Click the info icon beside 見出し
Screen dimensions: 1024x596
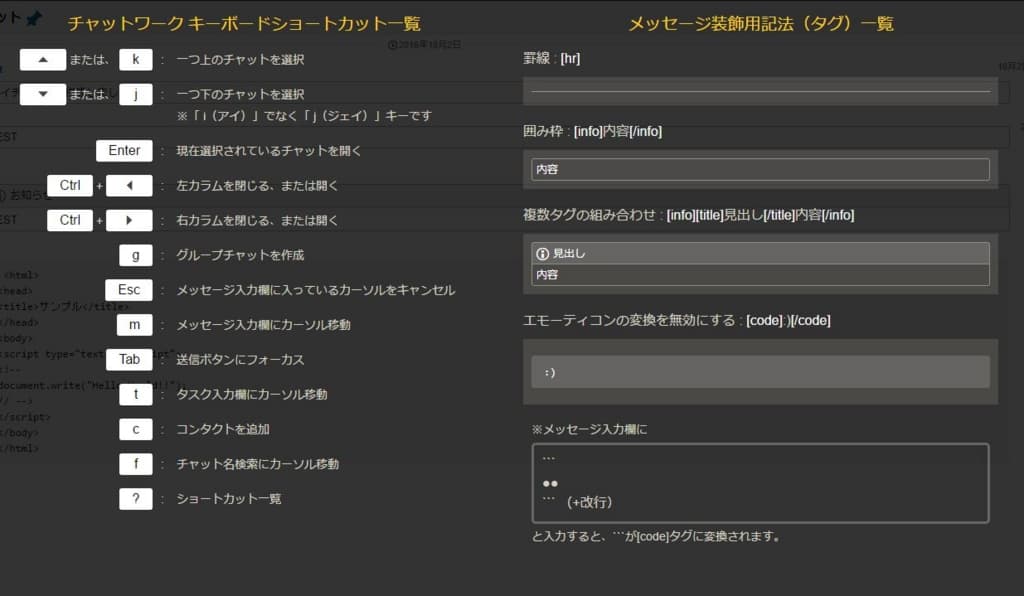[x=542, y=253]
